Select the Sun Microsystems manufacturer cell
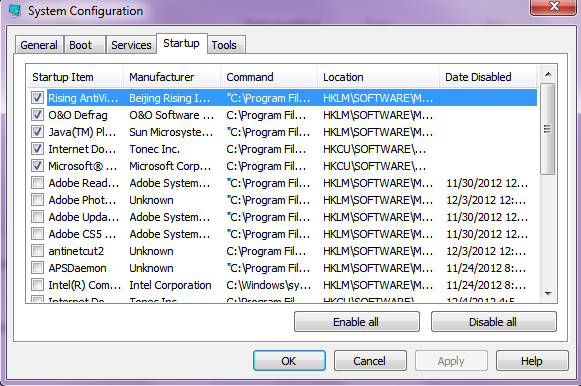The width and height of the screenshot is (581, 386). tap(171, 132)
